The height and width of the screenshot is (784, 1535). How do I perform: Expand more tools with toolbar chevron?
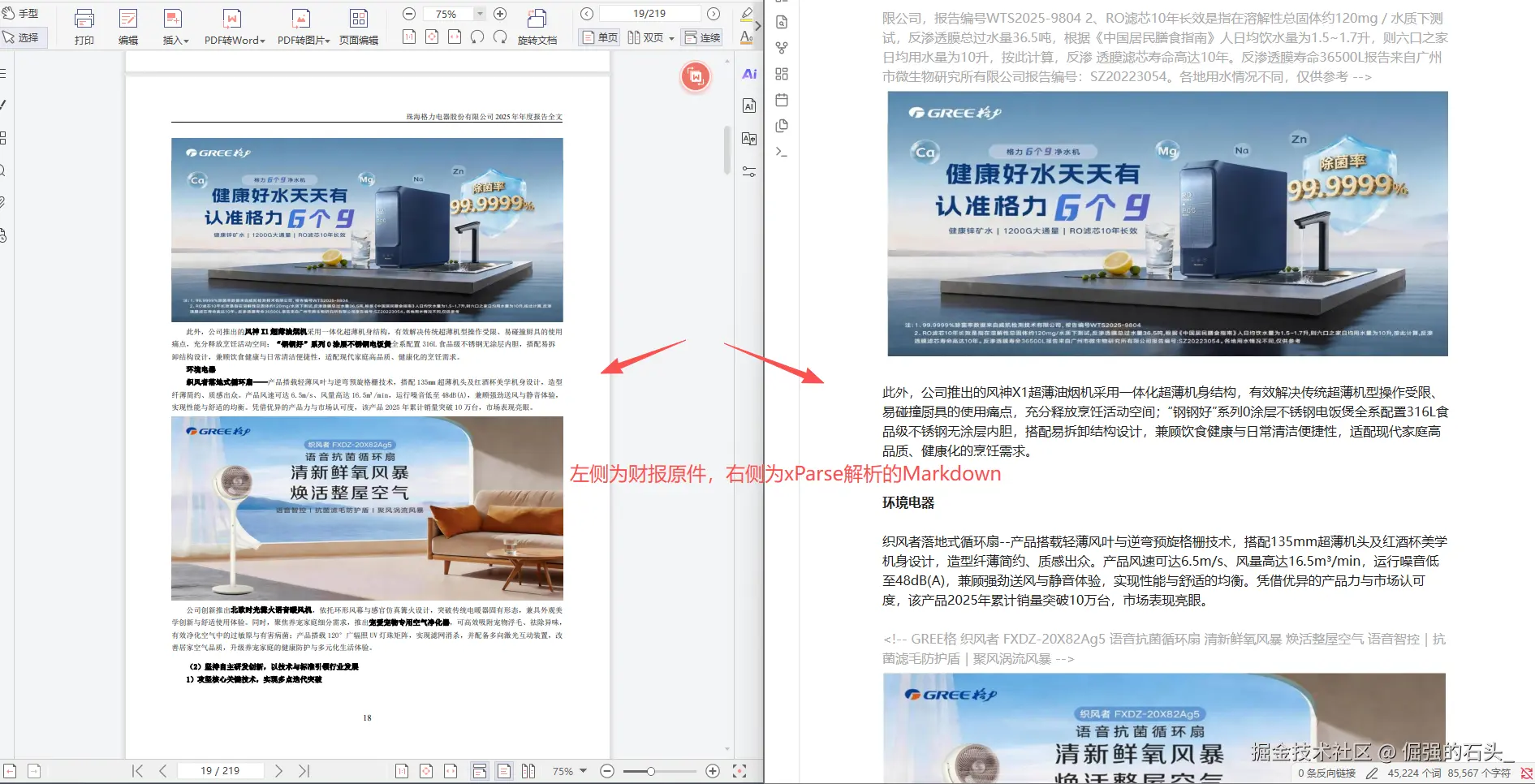click(x=757, y=26)
